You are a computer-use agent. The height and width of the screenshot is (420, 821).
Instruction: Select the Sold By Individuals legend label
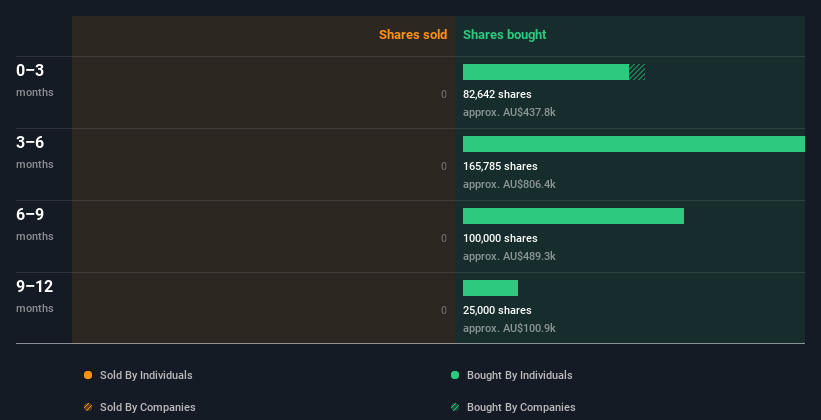(x=146, y=375)
